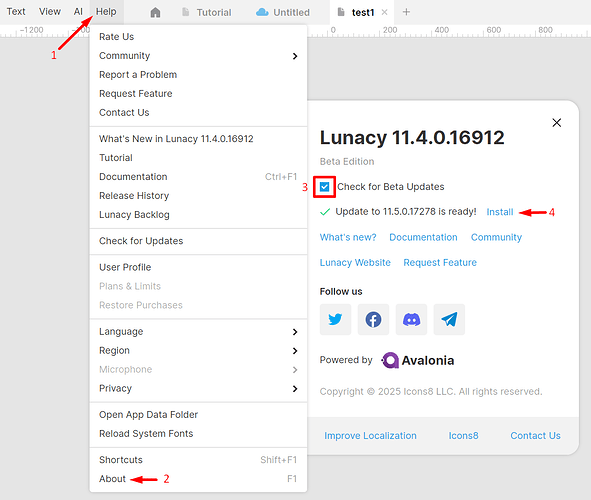
Task: Expand the Privacy submenu
Action: [x=198, y=388]
